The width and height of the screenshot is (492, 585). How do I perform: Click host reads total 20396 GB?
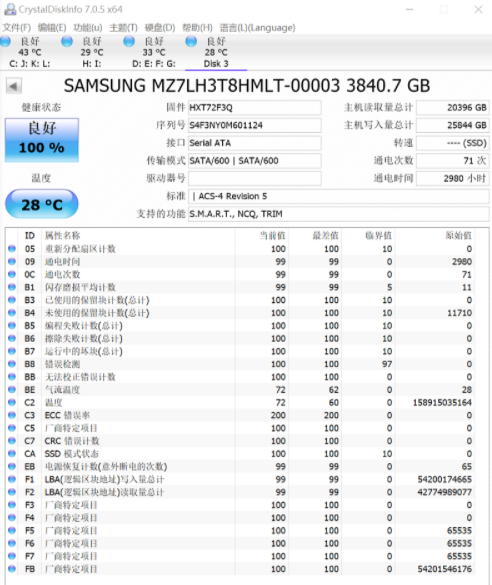[x=453, y=107]
